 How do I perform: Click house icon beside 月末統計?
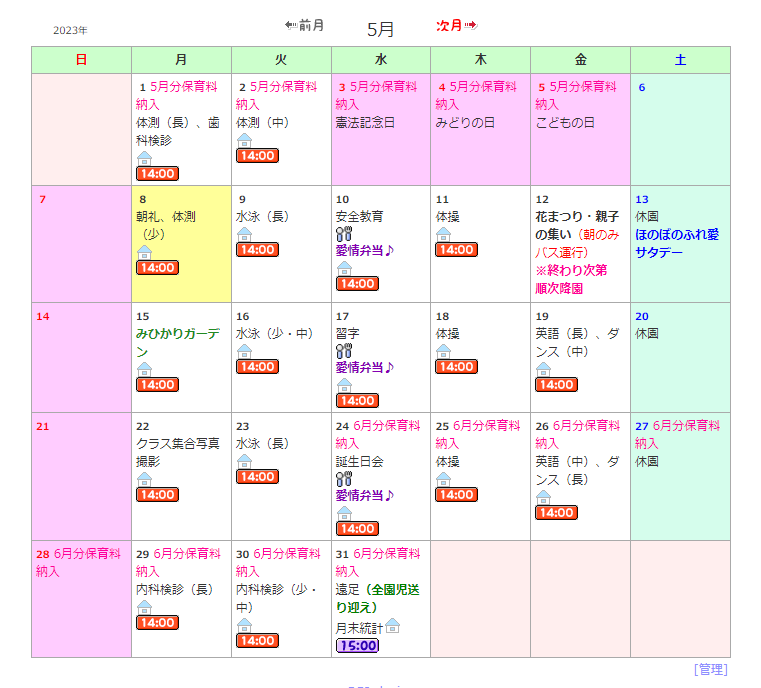point(392,626)
